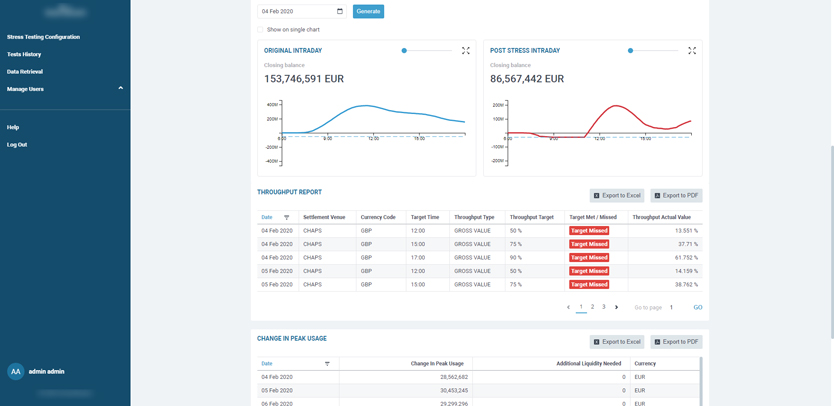Go to next page of throughput report
This screenshot has width=834, height=406.
coord(617,307)
